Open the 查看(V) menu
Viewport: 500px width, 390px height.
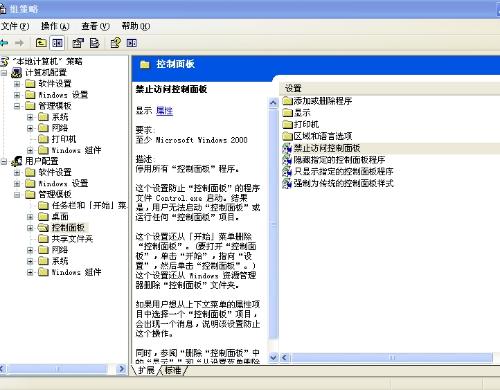(x=95, y=26)
